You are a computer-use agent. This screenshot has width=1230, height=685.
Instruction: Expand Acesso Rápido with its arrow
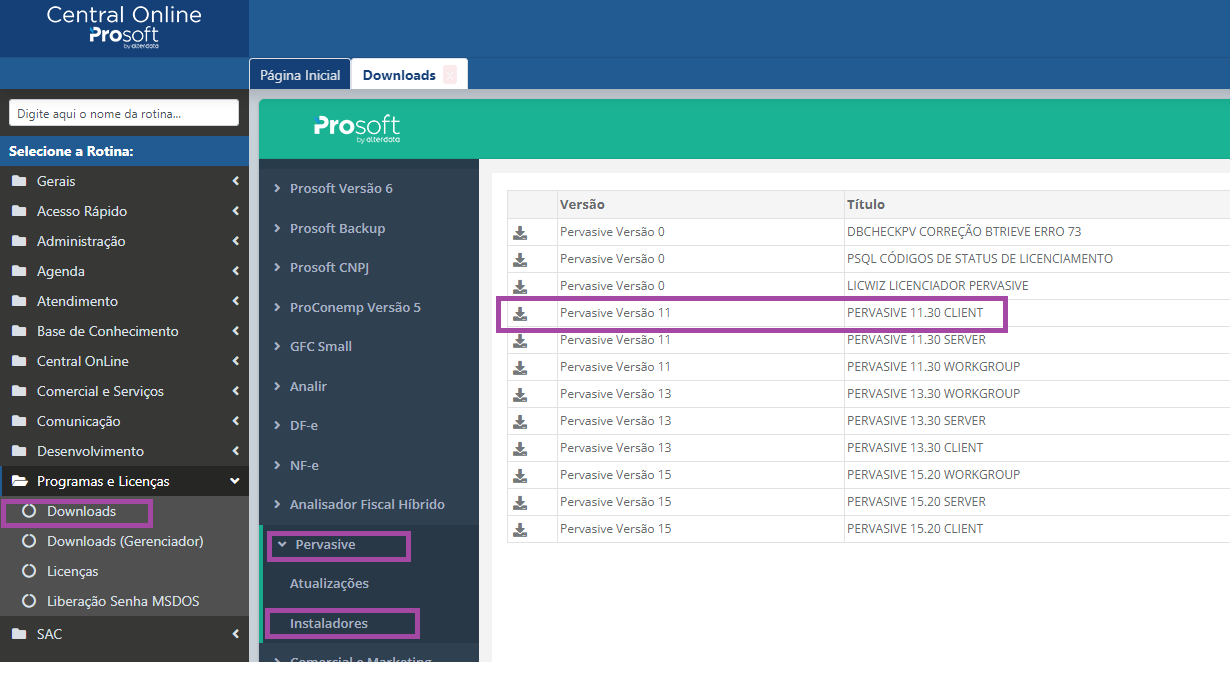click(235, 211)
